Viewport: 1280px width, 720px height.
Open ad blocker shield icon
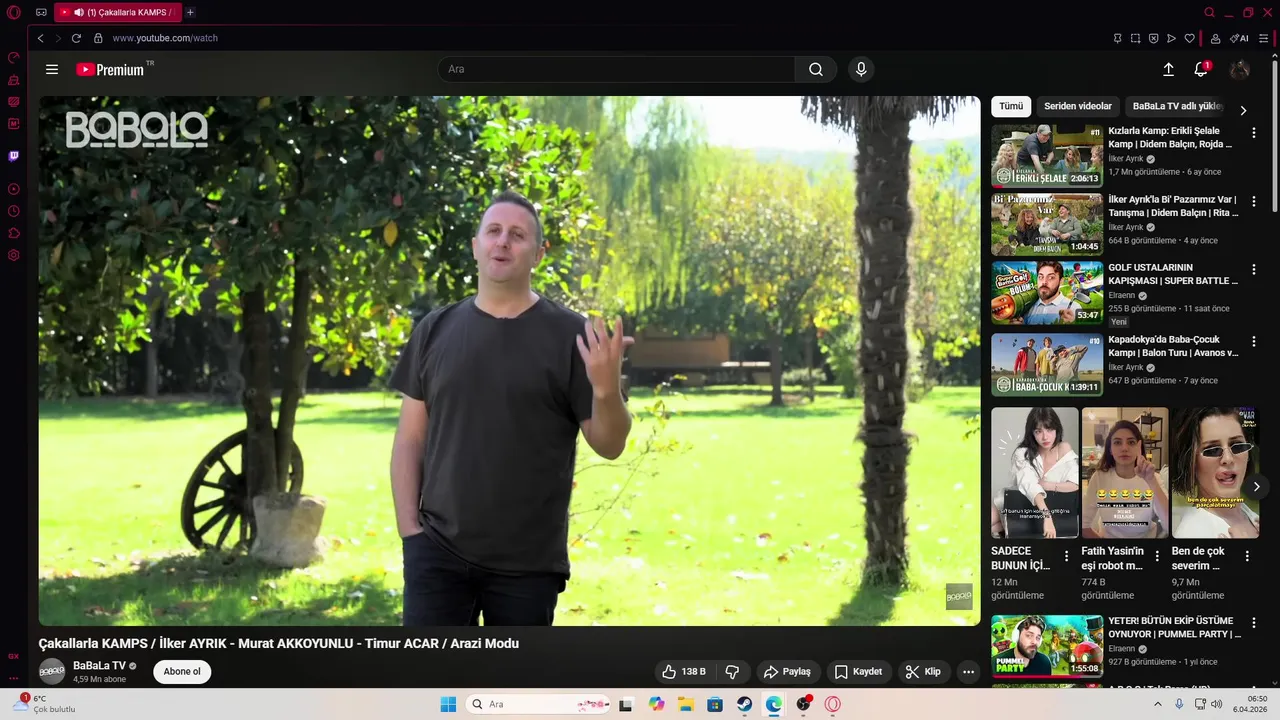coord(1153,38)
